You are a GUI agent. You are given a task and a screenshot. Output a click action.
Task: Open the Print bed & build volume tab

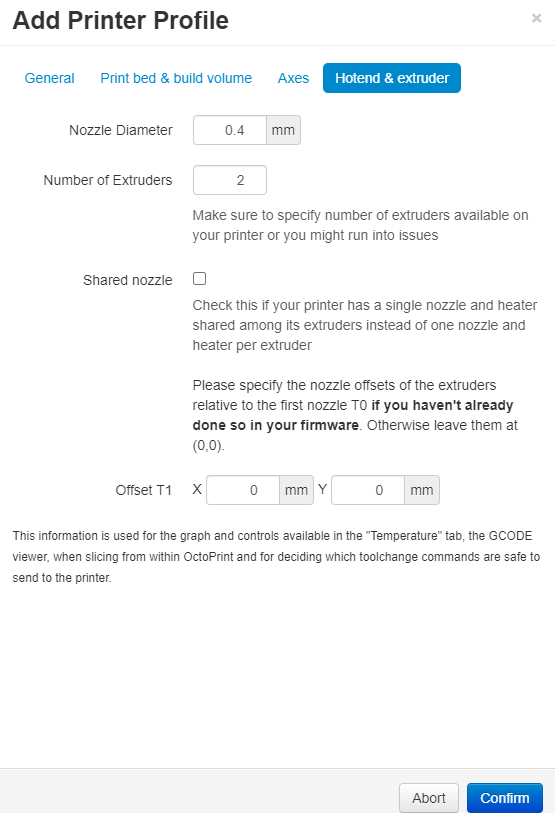point(176,78)
